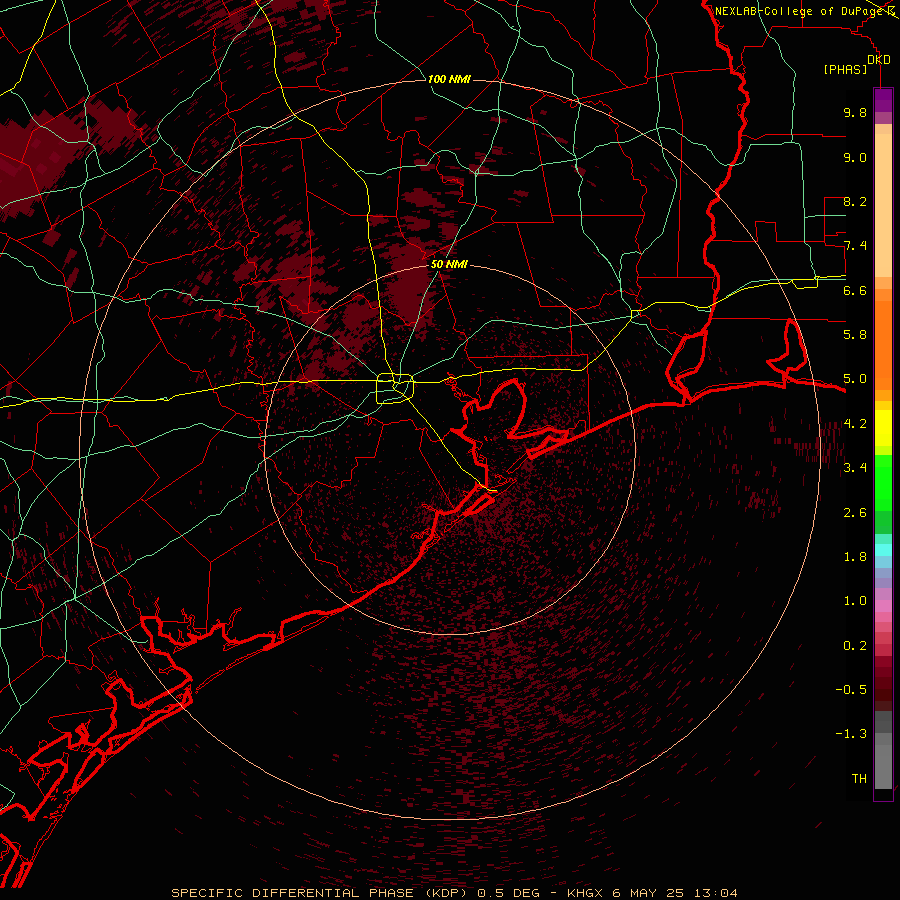Image resolution: width=900 pixels, height=900 pixels.
Task: Click the 0.2 value on the color scale
Action: pos(855,646)
